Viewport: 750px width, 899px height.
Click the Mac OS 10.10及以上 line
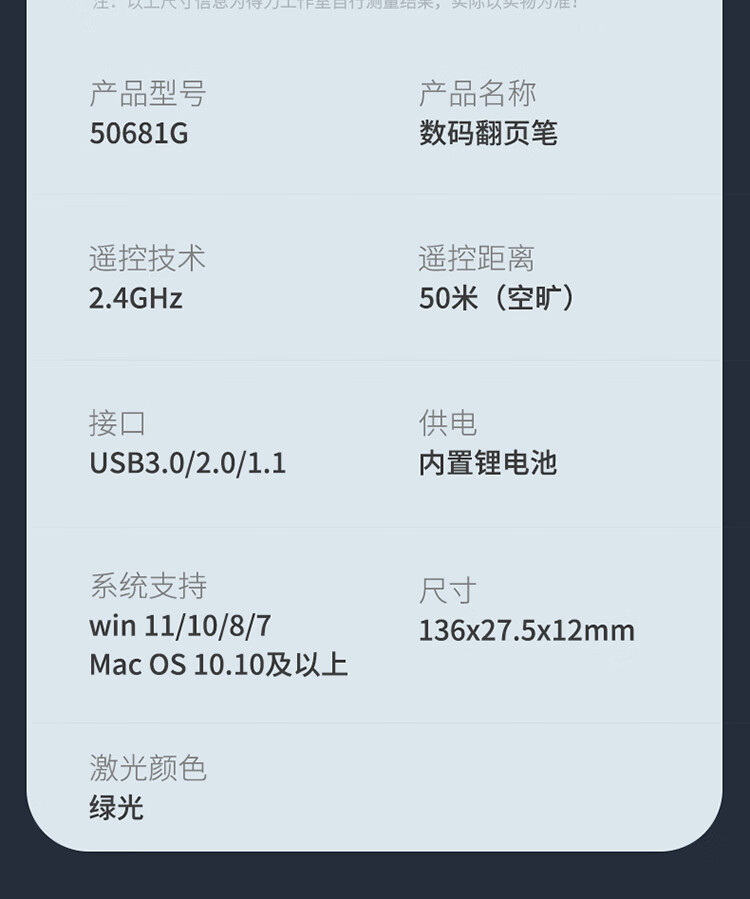(x=218, y=665)
